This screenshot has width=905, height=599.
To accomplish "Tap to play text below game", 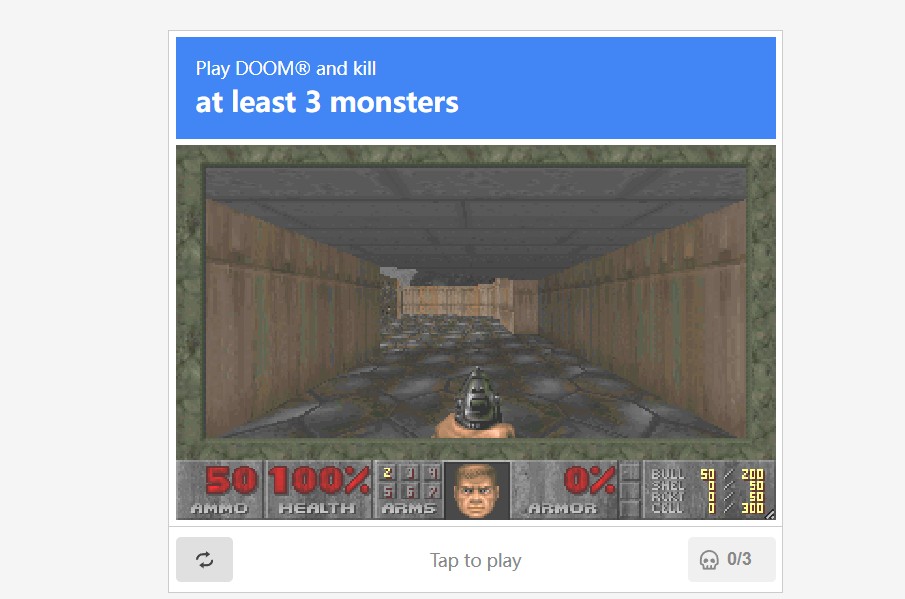I will (476, 560).
